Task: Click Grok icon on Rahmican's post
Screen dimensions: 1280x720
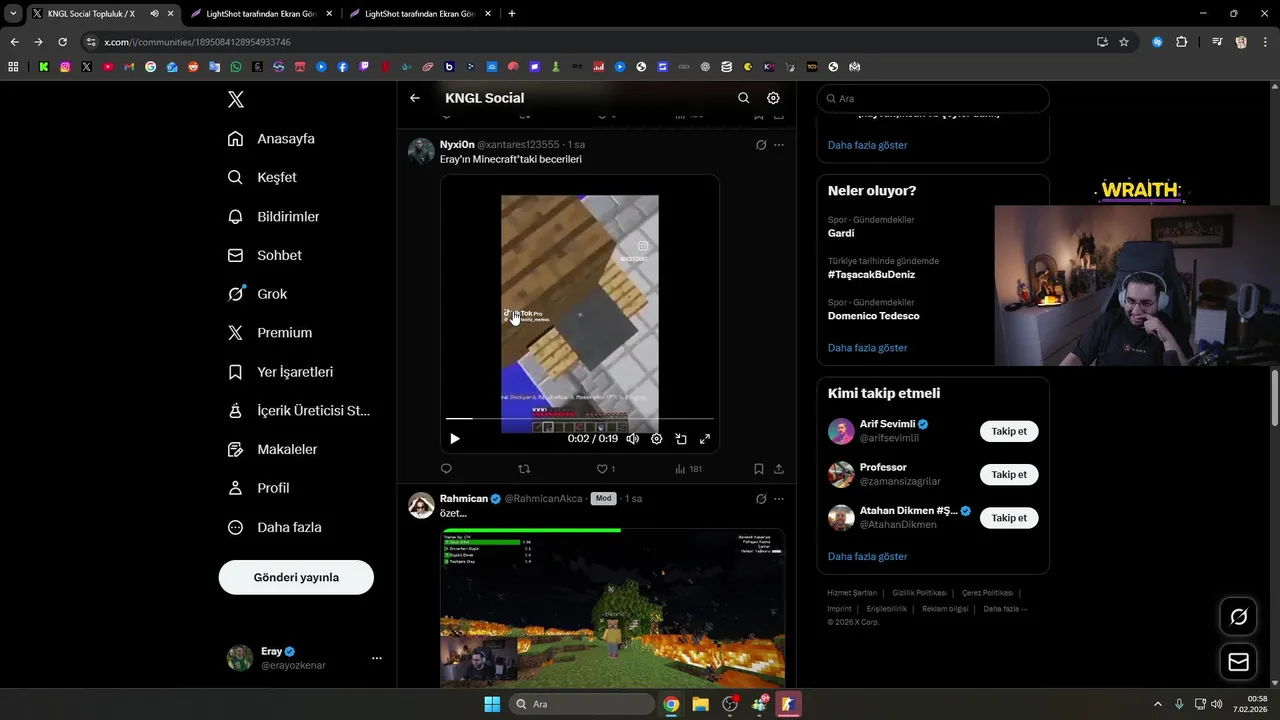Action: 761,498
